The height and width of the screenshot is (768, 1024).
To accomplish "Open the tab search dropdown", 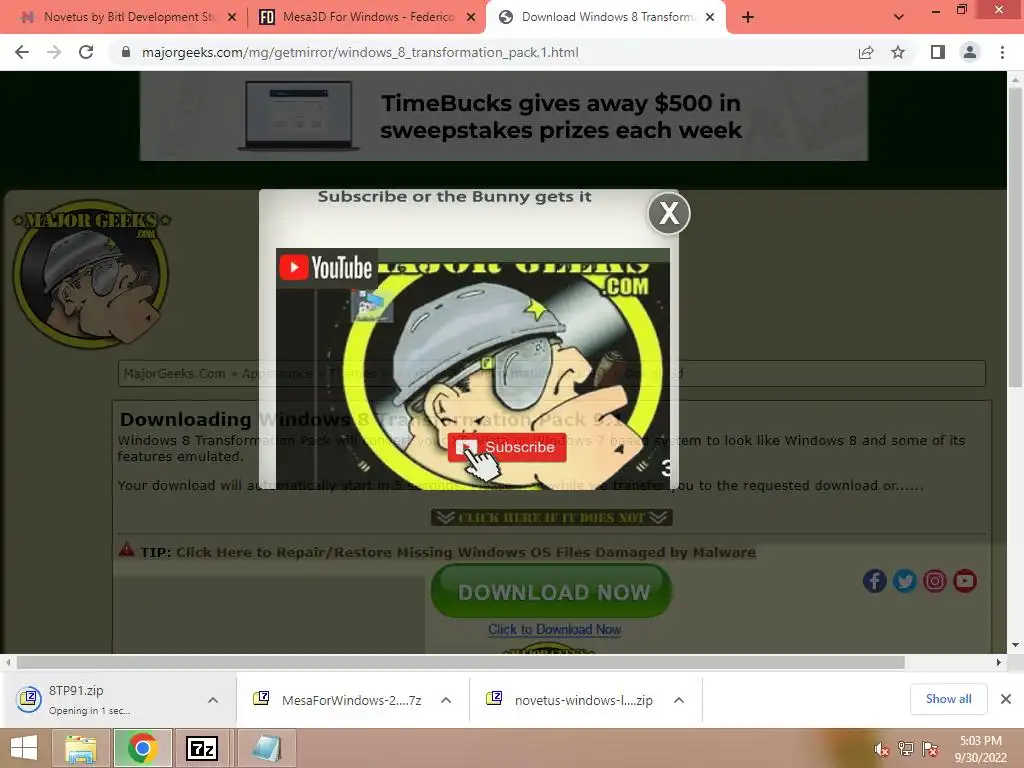I will (899, 17).
